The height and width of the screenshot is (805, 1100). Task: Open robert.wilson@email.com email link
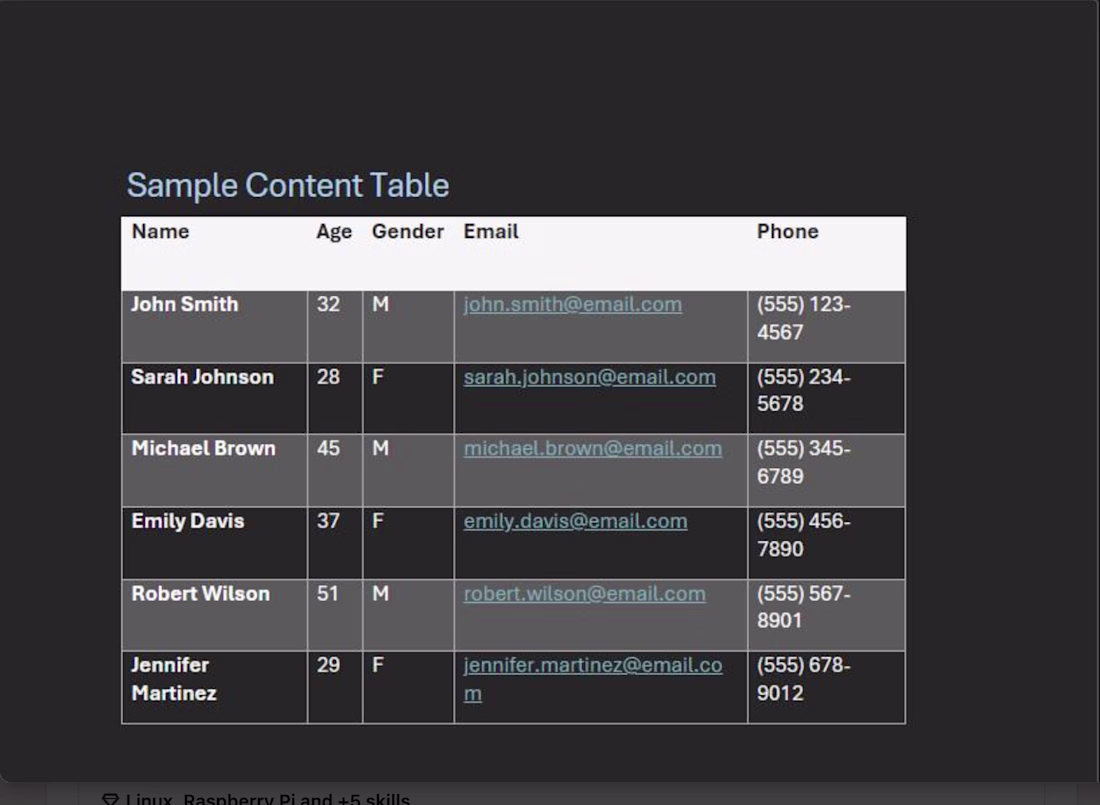[x=584, y=594]
